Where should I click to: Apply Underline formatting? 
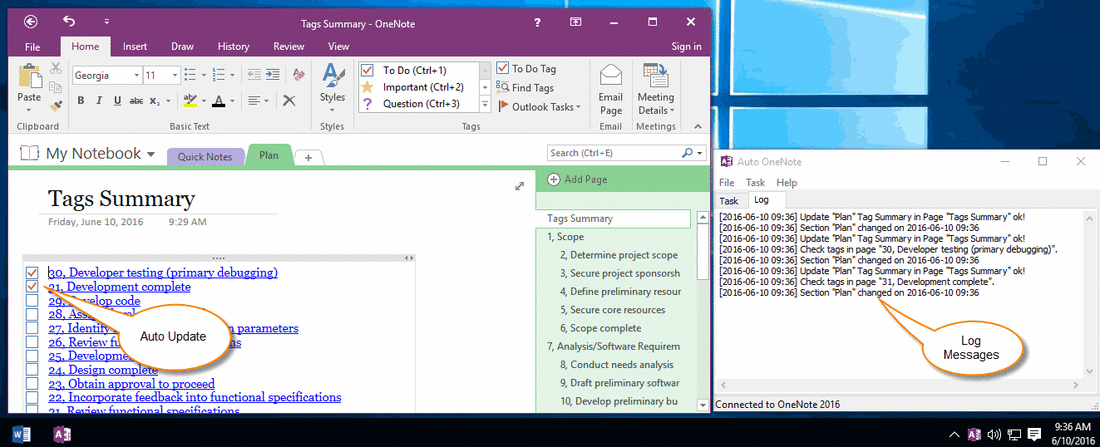pos(117,101)
